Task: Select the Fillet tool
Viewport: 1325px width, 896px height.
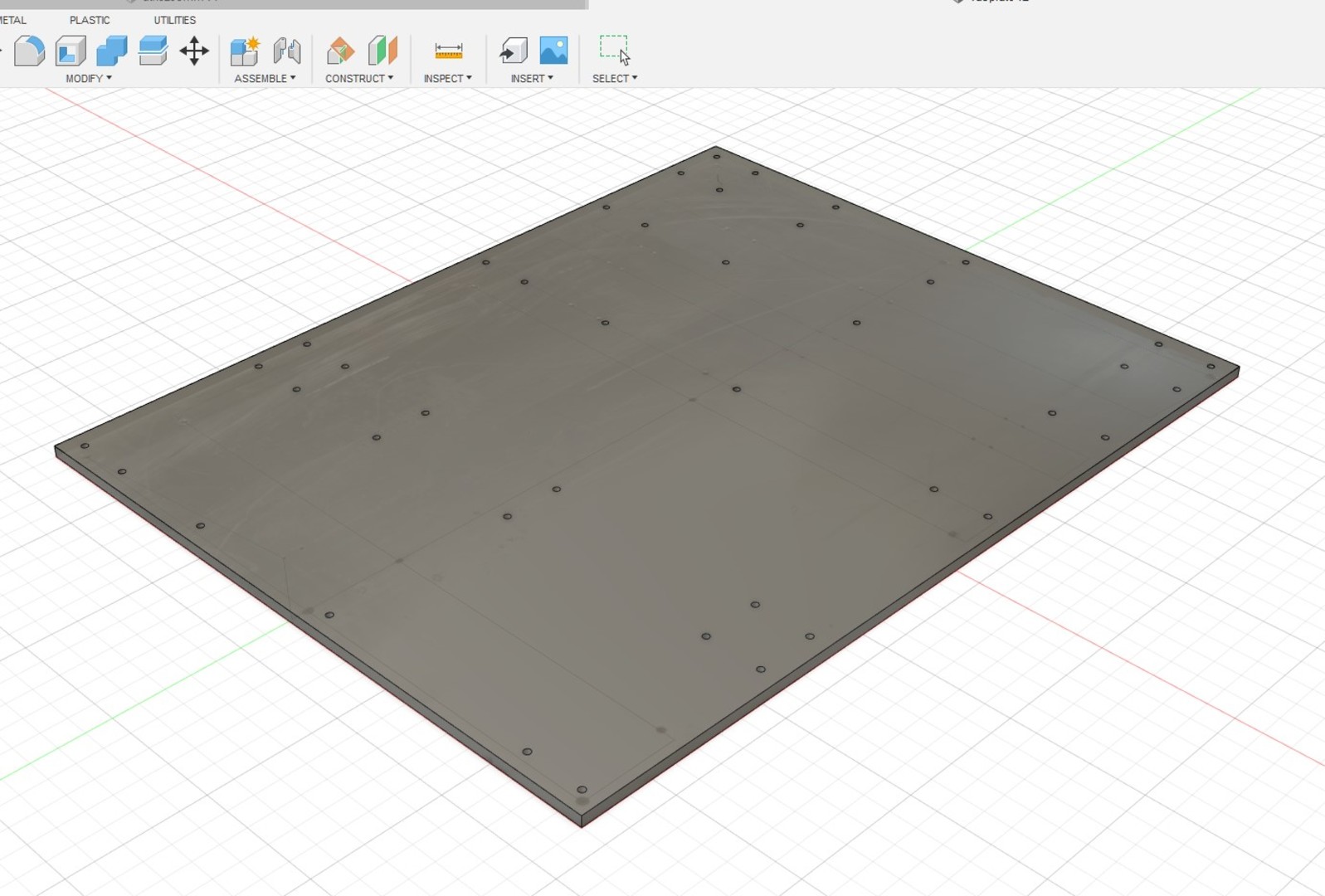Action: [30, 51]
